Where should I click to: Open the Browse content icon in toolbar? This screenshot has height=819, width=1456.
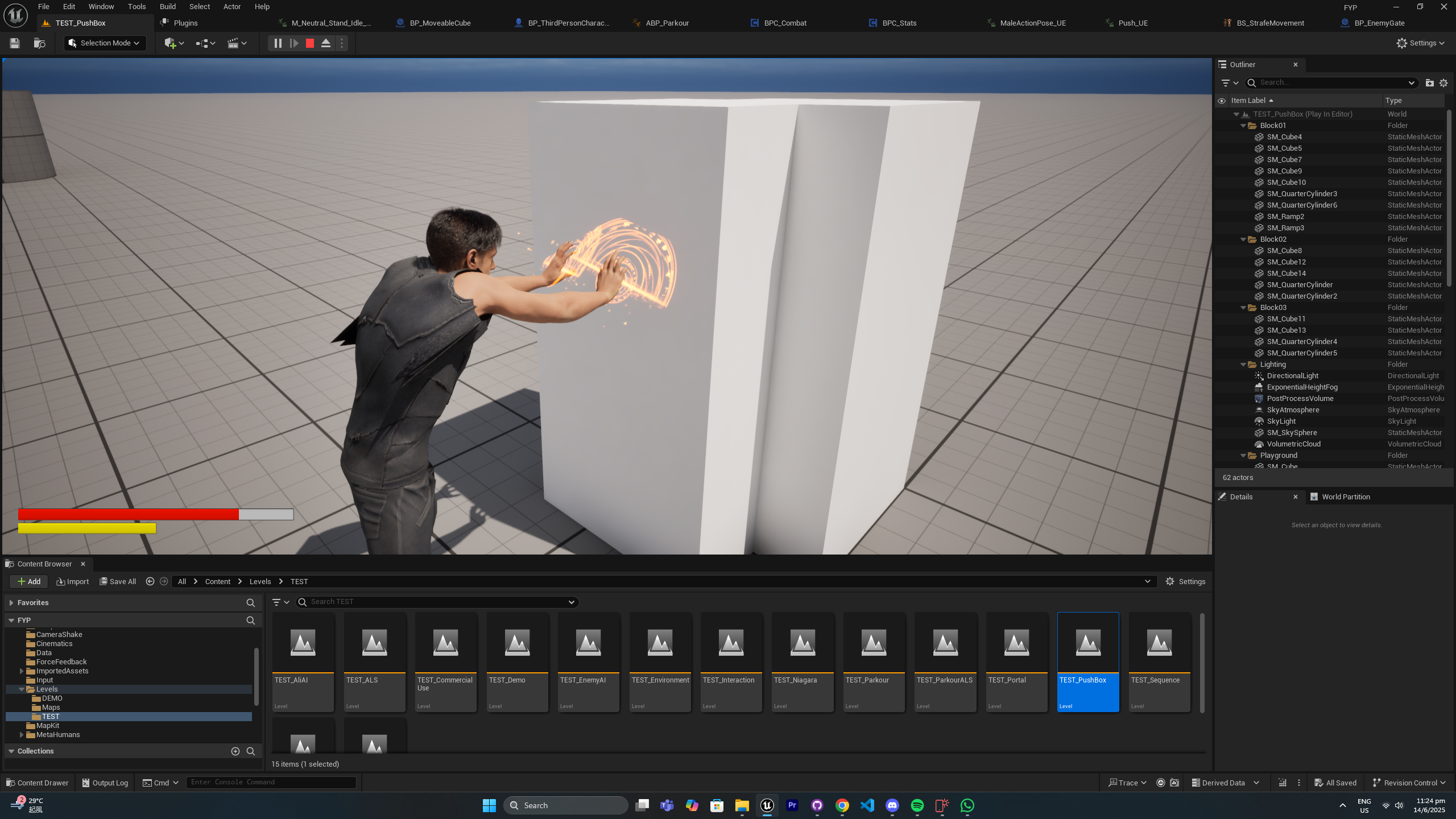(x=39, y=43)
